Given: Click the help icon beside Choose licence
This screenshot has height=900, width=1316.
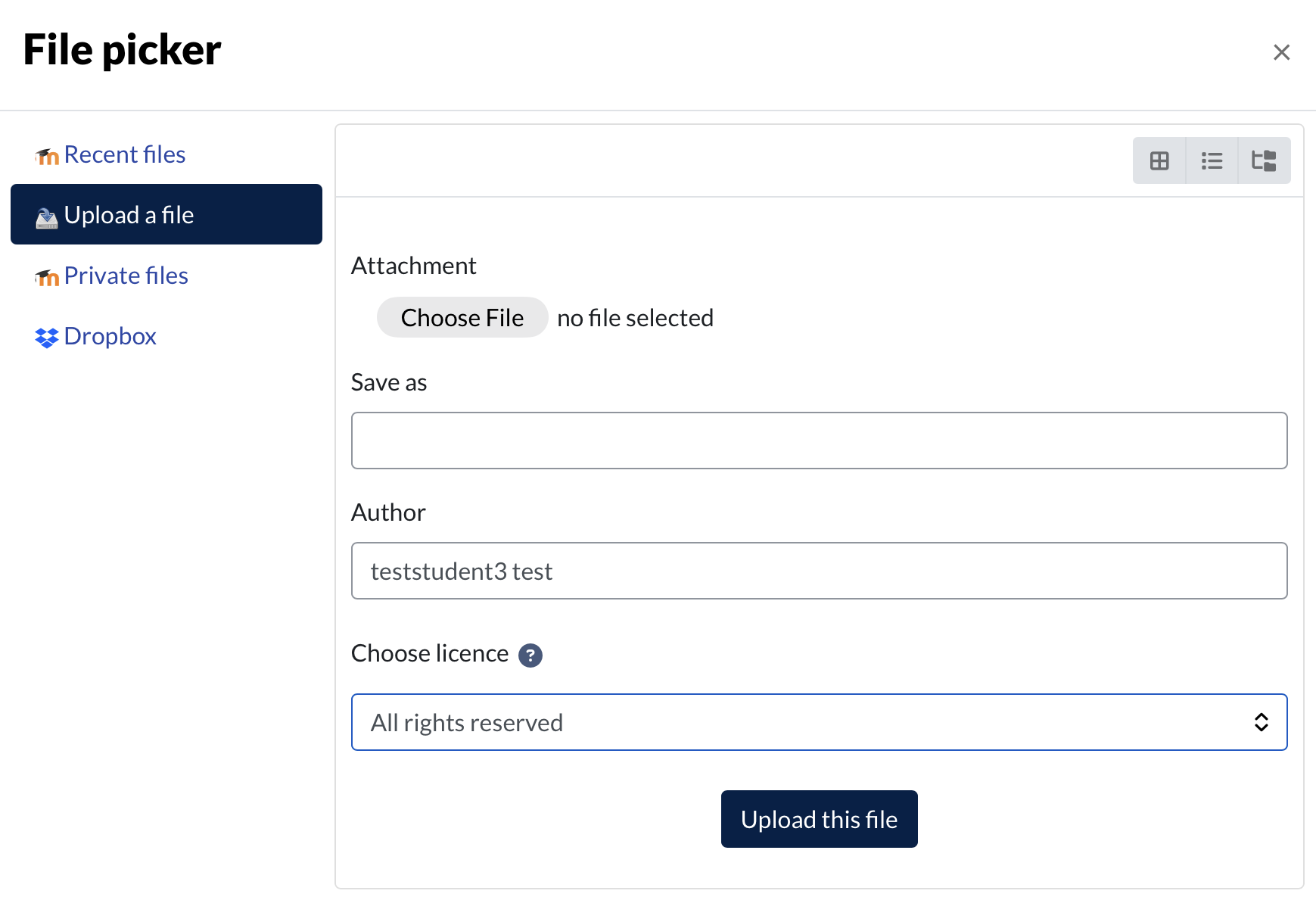Looking at the screenshot, I should pos(530,655).
